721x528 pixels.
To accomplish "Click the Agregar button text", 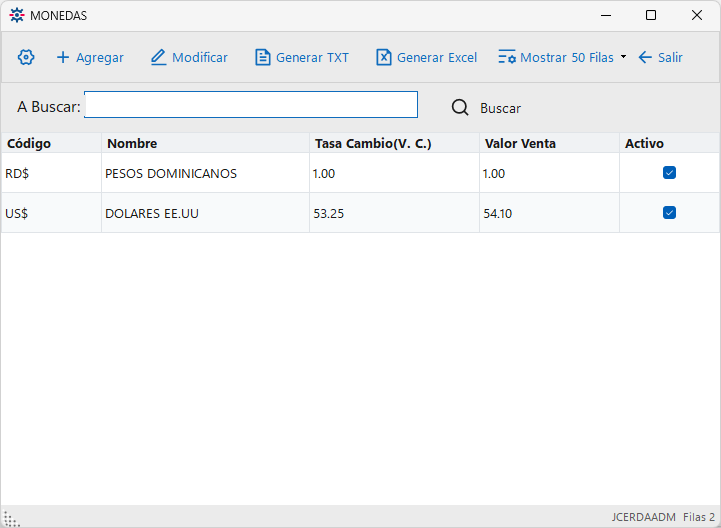I will pyautogui.click(x=100, y=58).
